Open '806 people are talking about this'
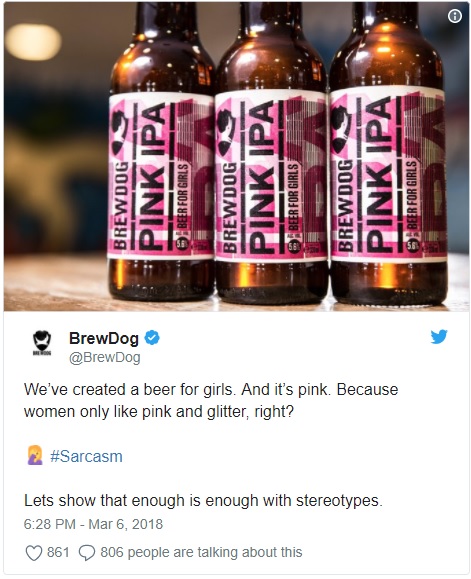Screen dimensions: 471x579 click(x=201, y=552)
